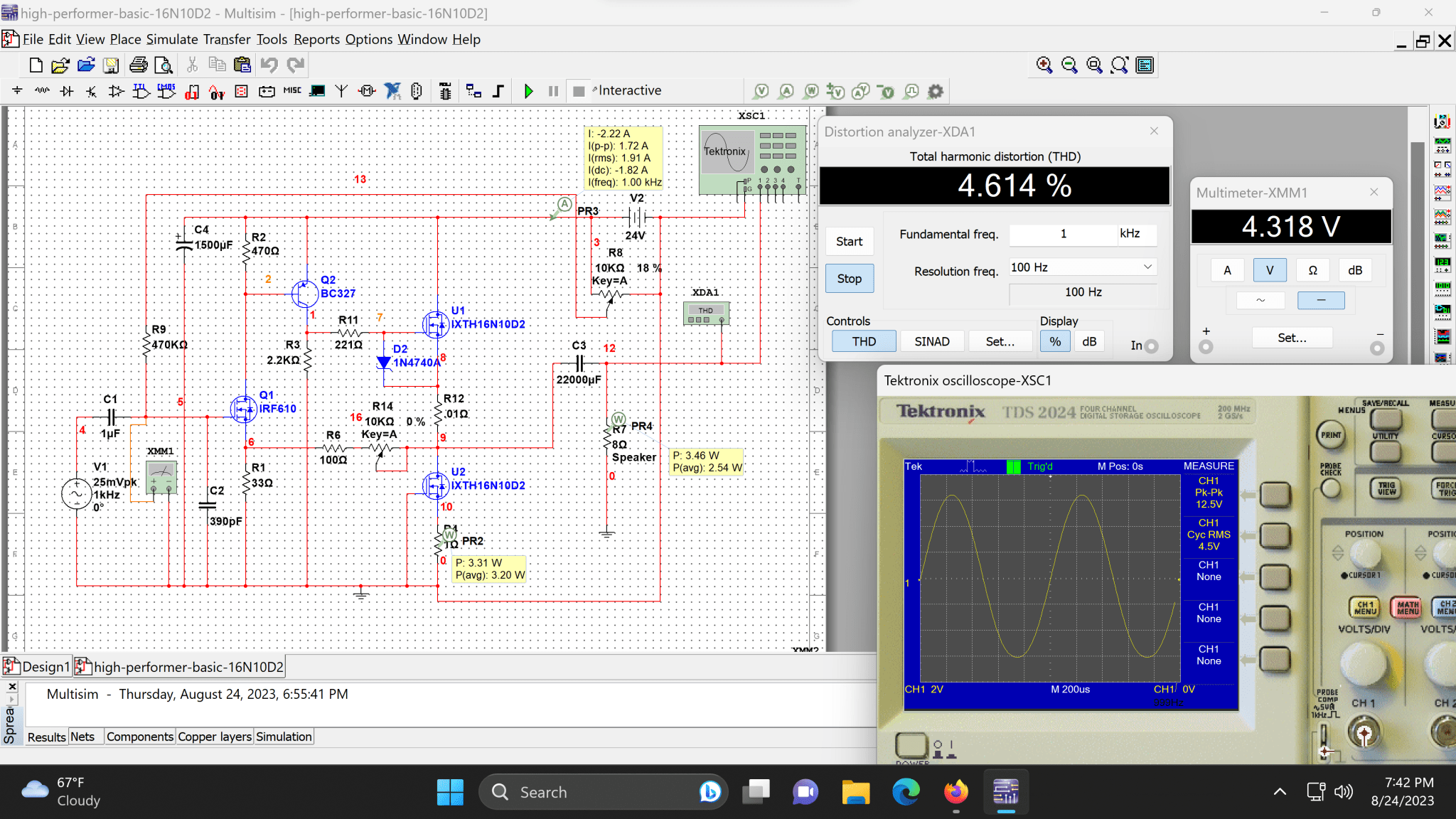The image size is (1456, 819).
Task: Zoom out of the schematic
Action: point(1069,65)
